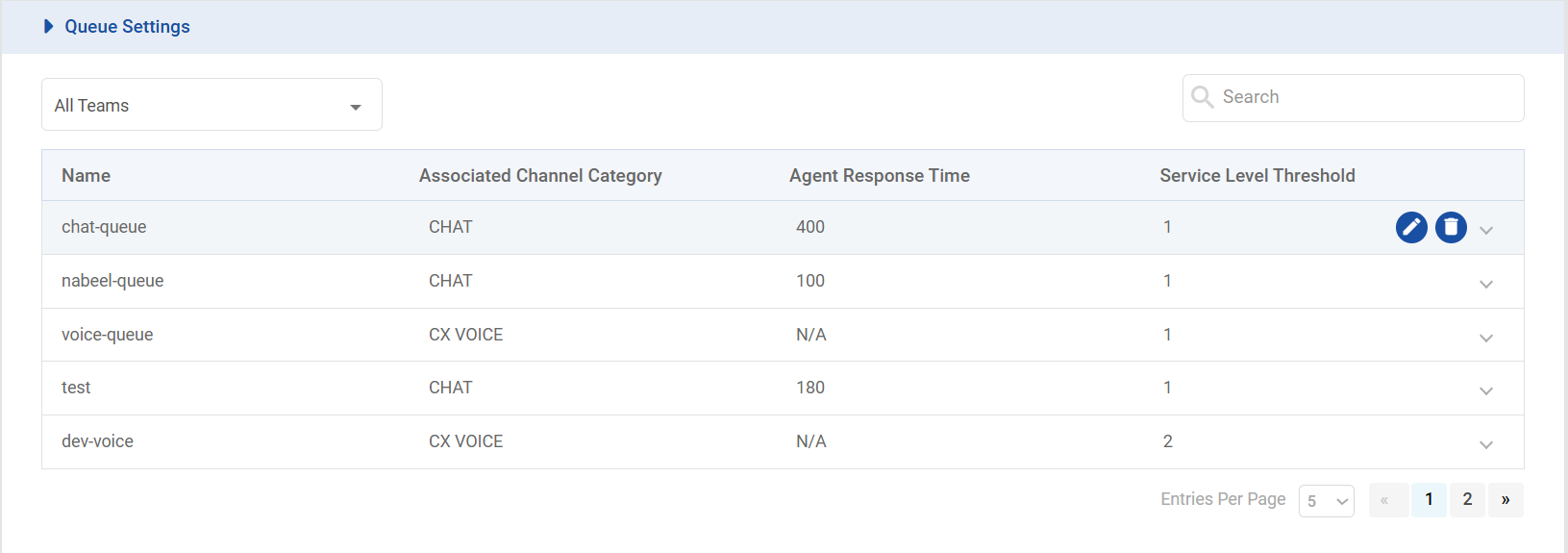This screenshot has width=1568, height=553.
Task: Focus the Search input field
Action: [1365, 97]
